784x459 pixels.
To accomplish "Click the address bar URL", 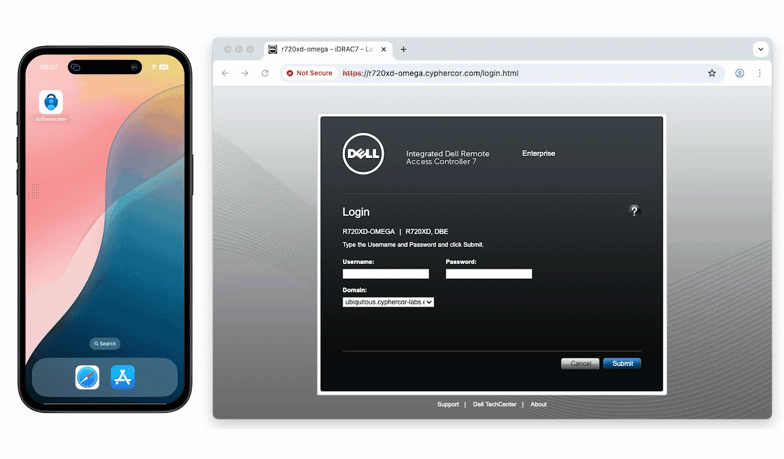I will click(430, 73).
